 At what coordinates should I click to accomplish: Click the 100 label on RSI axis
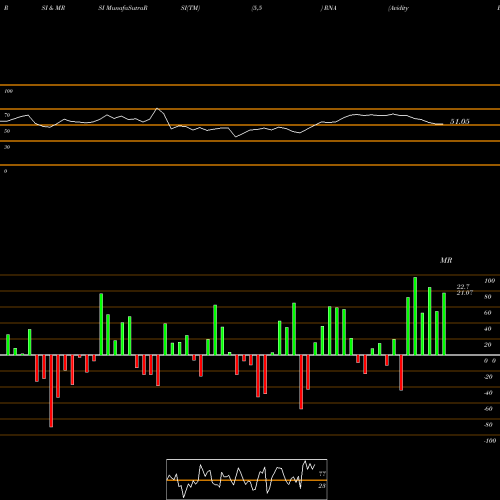pos(8,91)
